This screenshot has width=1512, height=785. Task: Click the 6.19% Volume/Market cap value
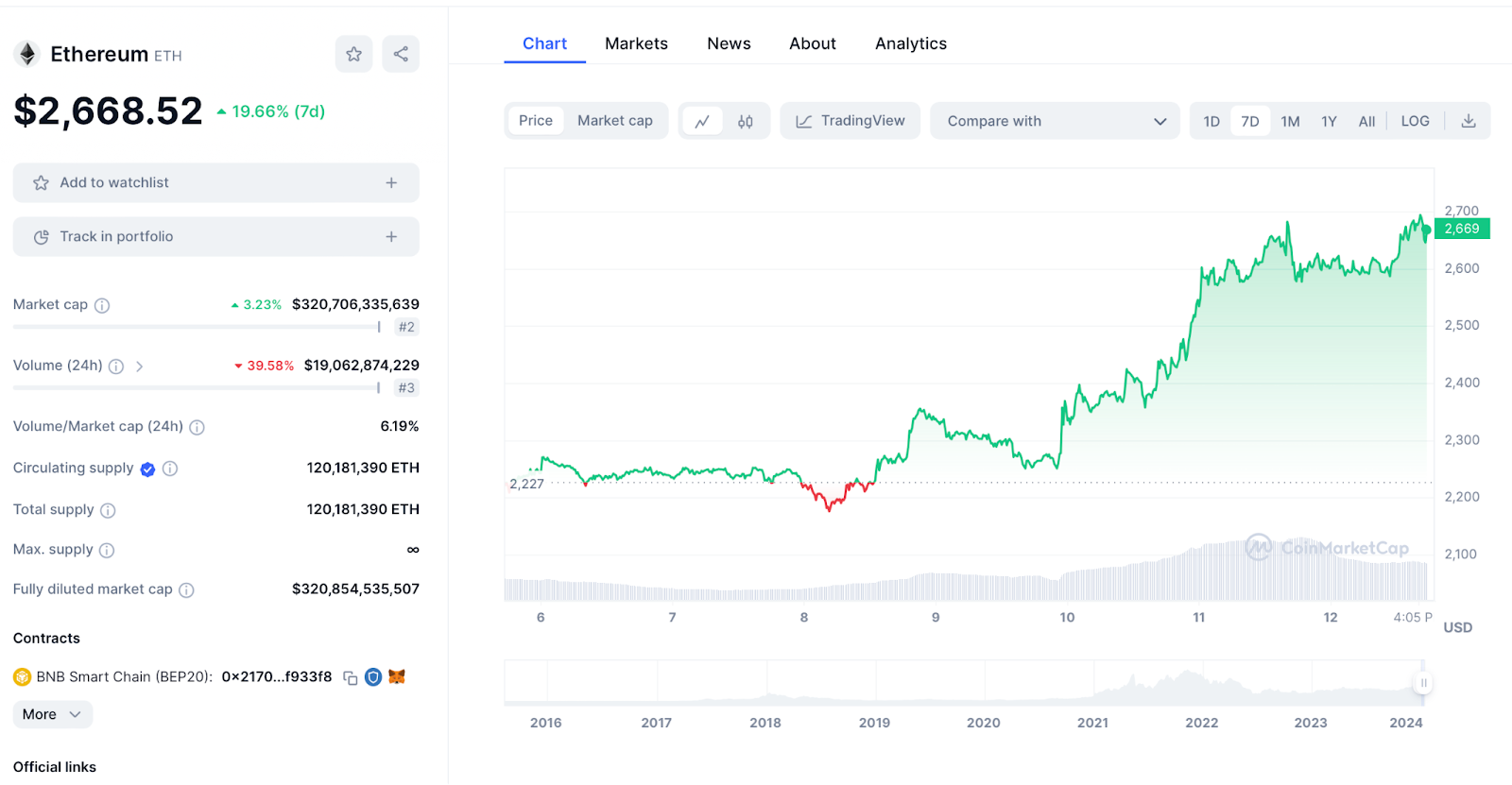[x=400, y=427]
